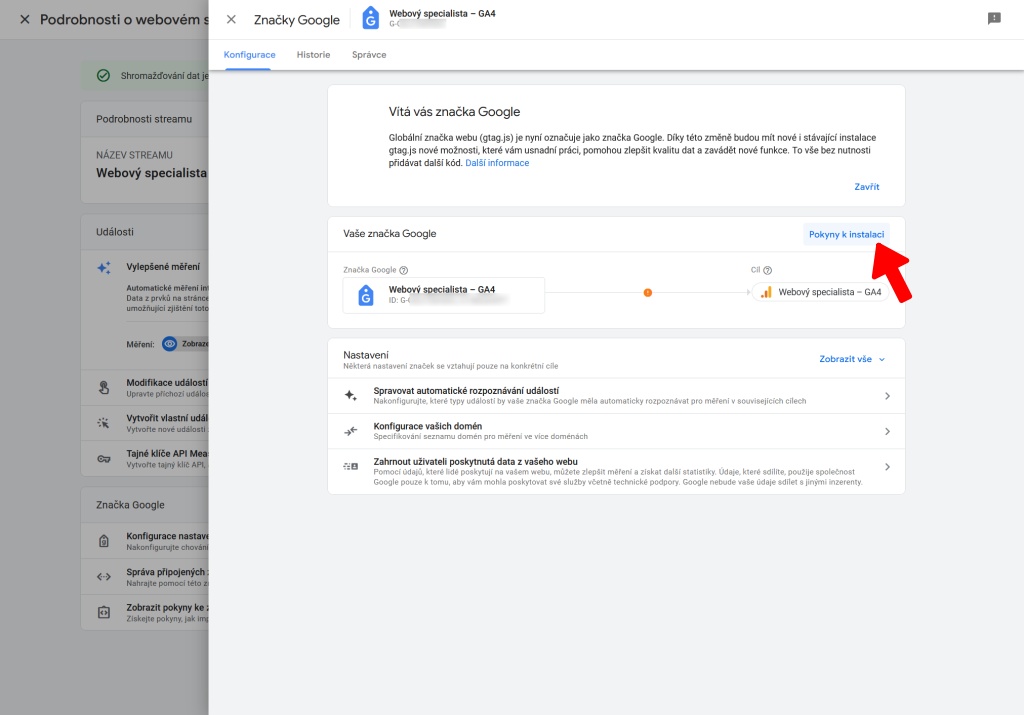Image resolution: width=1024 pixels, height=715 pixels.
Task: Open the feedback icon in the top-right corner
Action: pos(992,18)
